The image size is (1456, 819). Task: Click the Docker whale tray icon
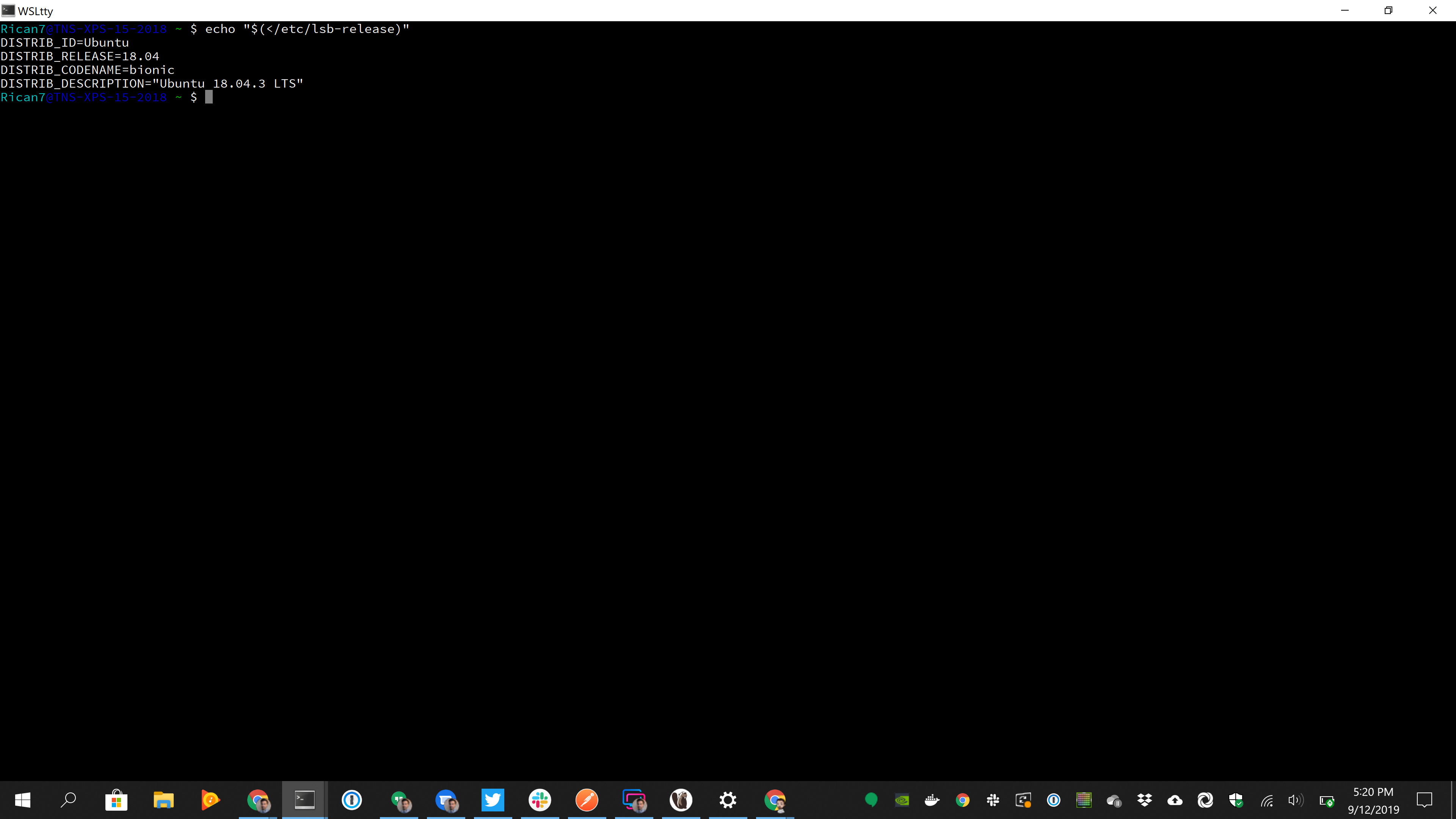pyautogui.click(x=932, y=800)
